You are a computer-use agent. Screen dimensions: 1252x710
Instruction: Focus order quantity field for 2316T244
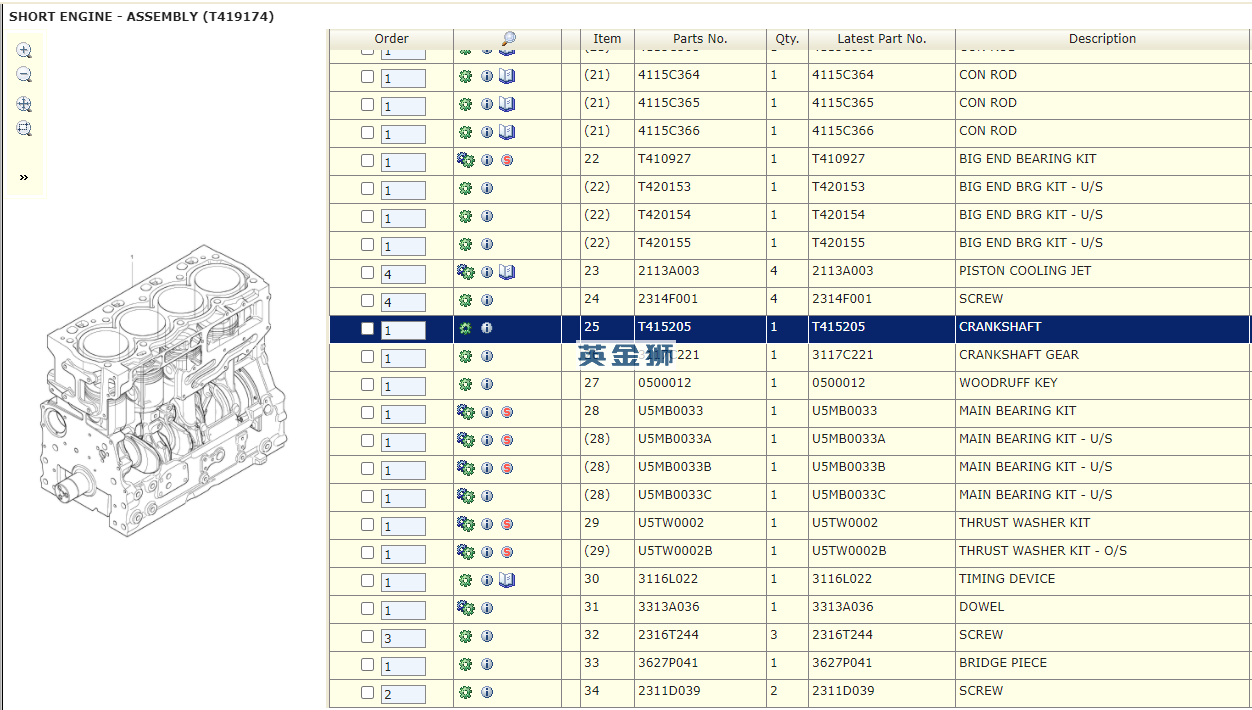pyautogui.click(x=403, y=638)
